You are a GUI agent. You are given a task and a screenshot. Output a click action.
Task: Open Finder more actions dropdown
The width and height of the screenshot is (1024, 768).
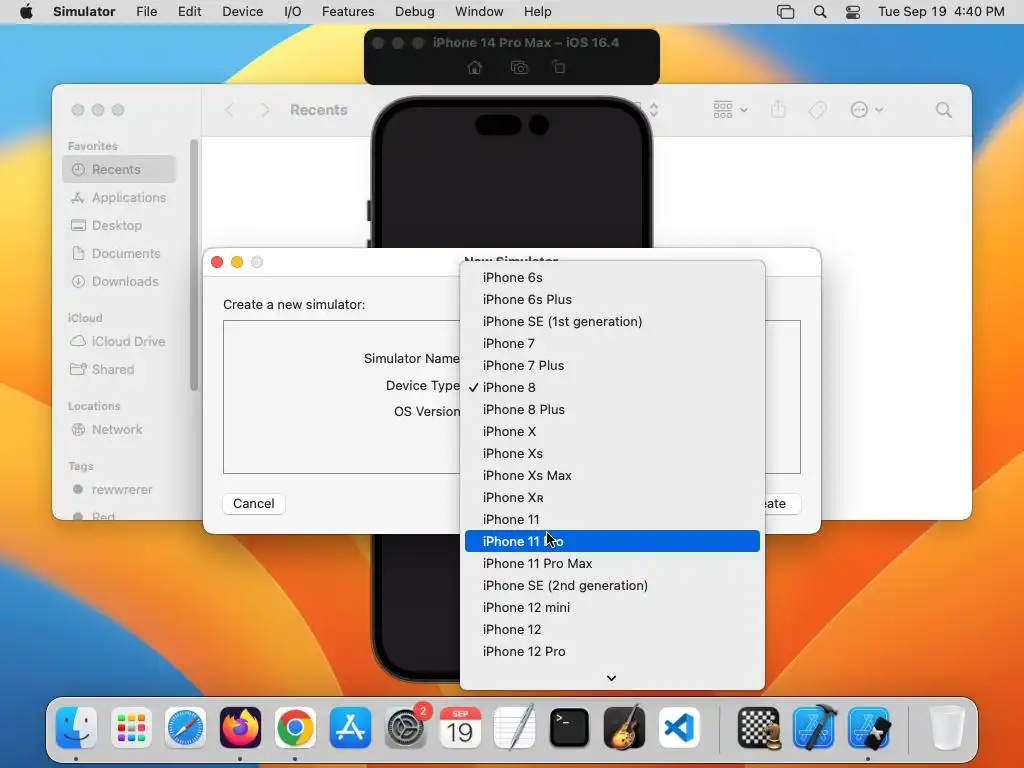867,110
